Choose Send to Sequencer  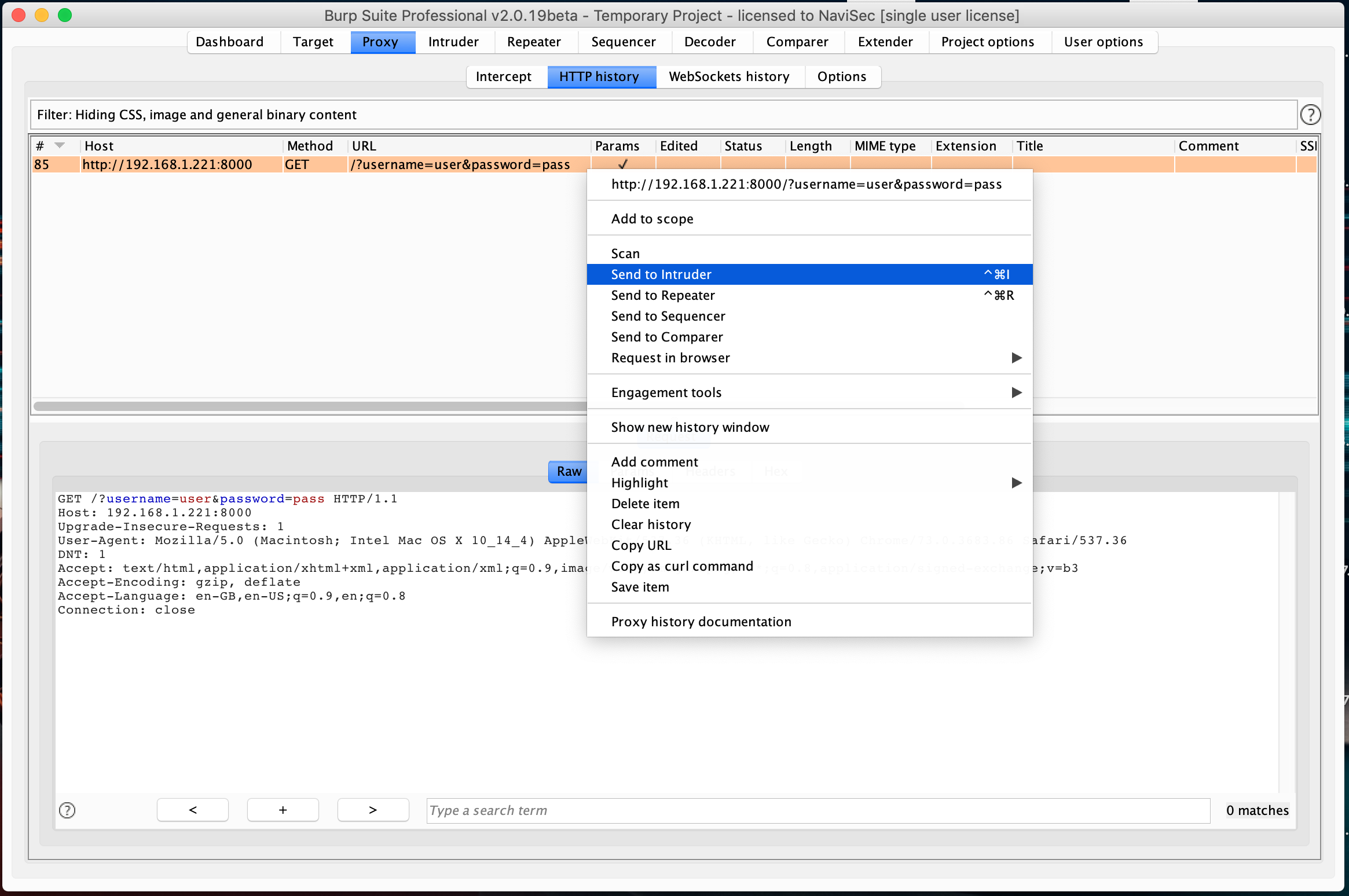click(x=809, y=316)
